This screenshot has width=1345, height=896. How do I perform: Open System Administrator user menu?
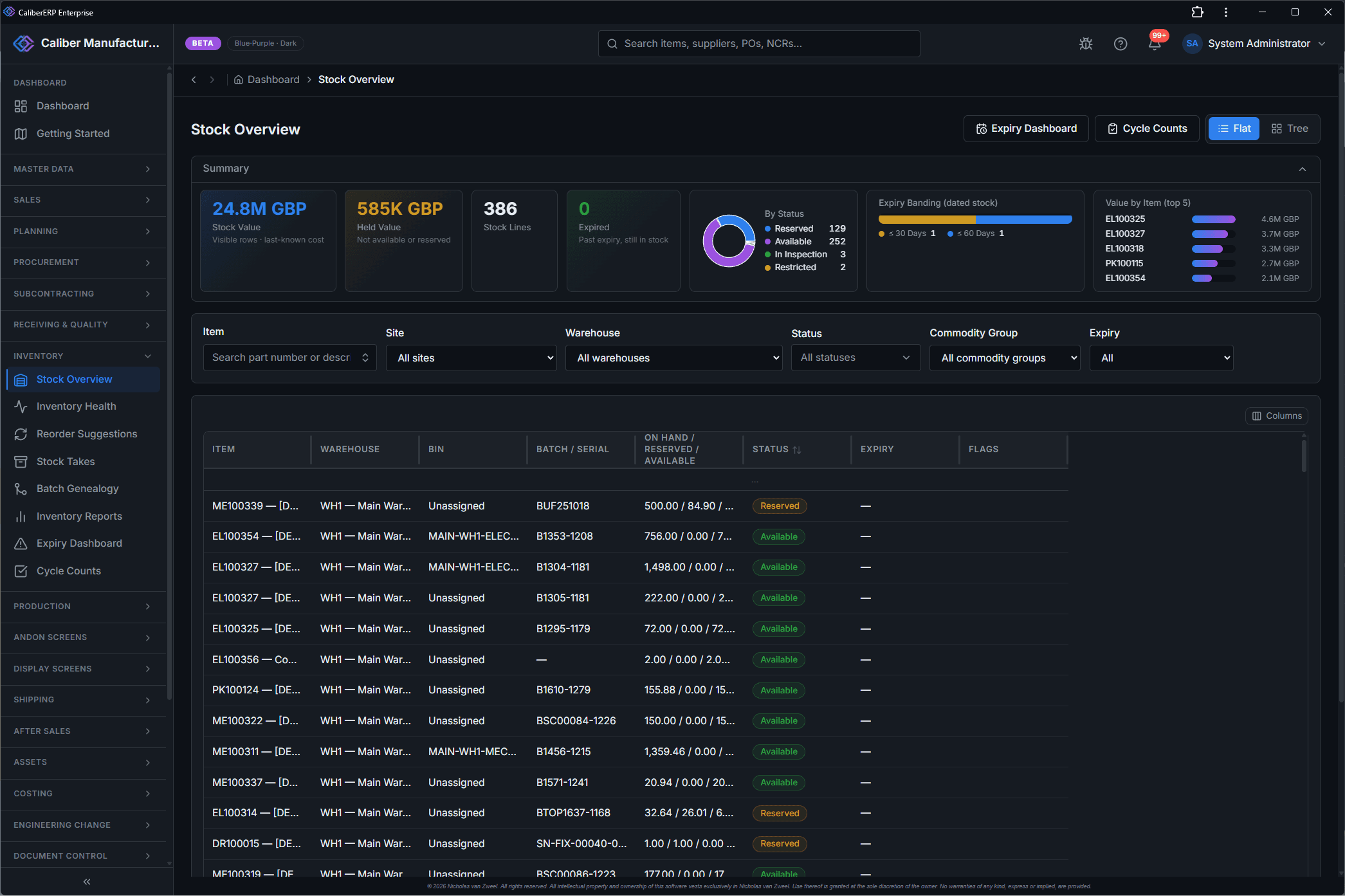1254,44
